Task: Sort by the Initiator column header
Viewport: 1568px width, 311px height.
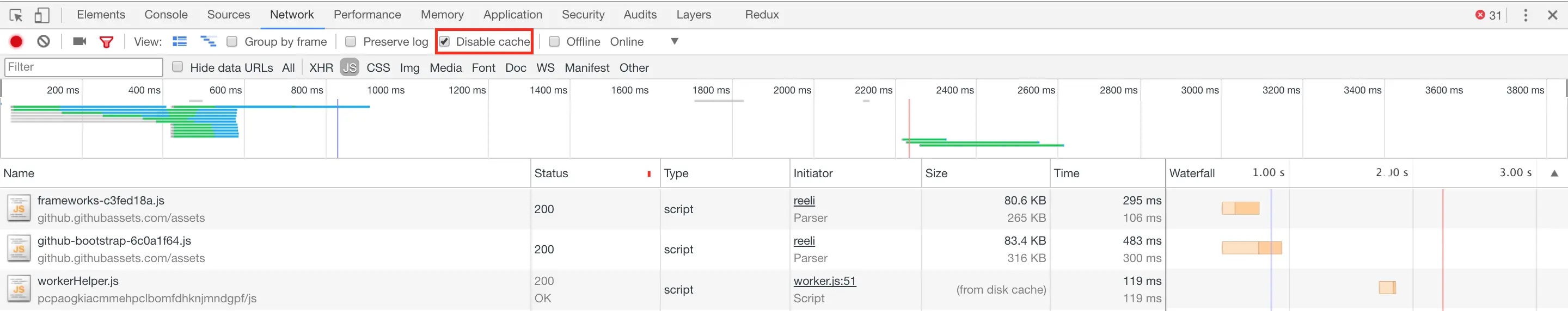Action: (856, 173)
